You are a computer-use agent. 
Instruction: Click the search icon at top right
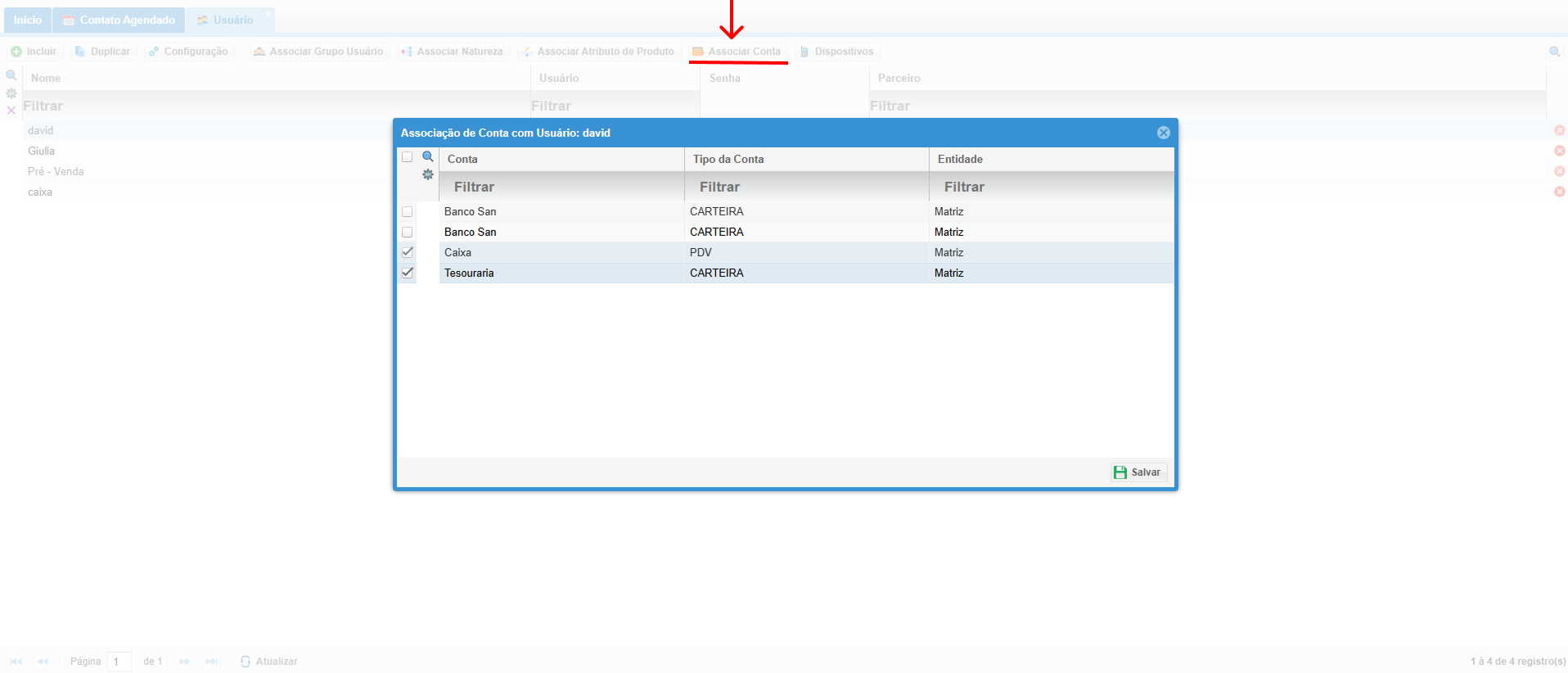click(x=1554, y=52)
